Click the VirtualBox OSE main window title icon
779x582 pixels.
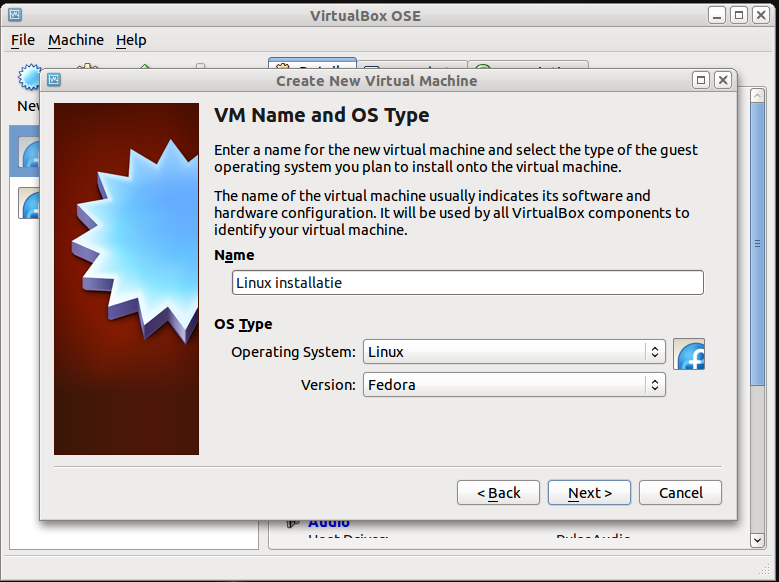pyautogui.click(x=15, y=15)
